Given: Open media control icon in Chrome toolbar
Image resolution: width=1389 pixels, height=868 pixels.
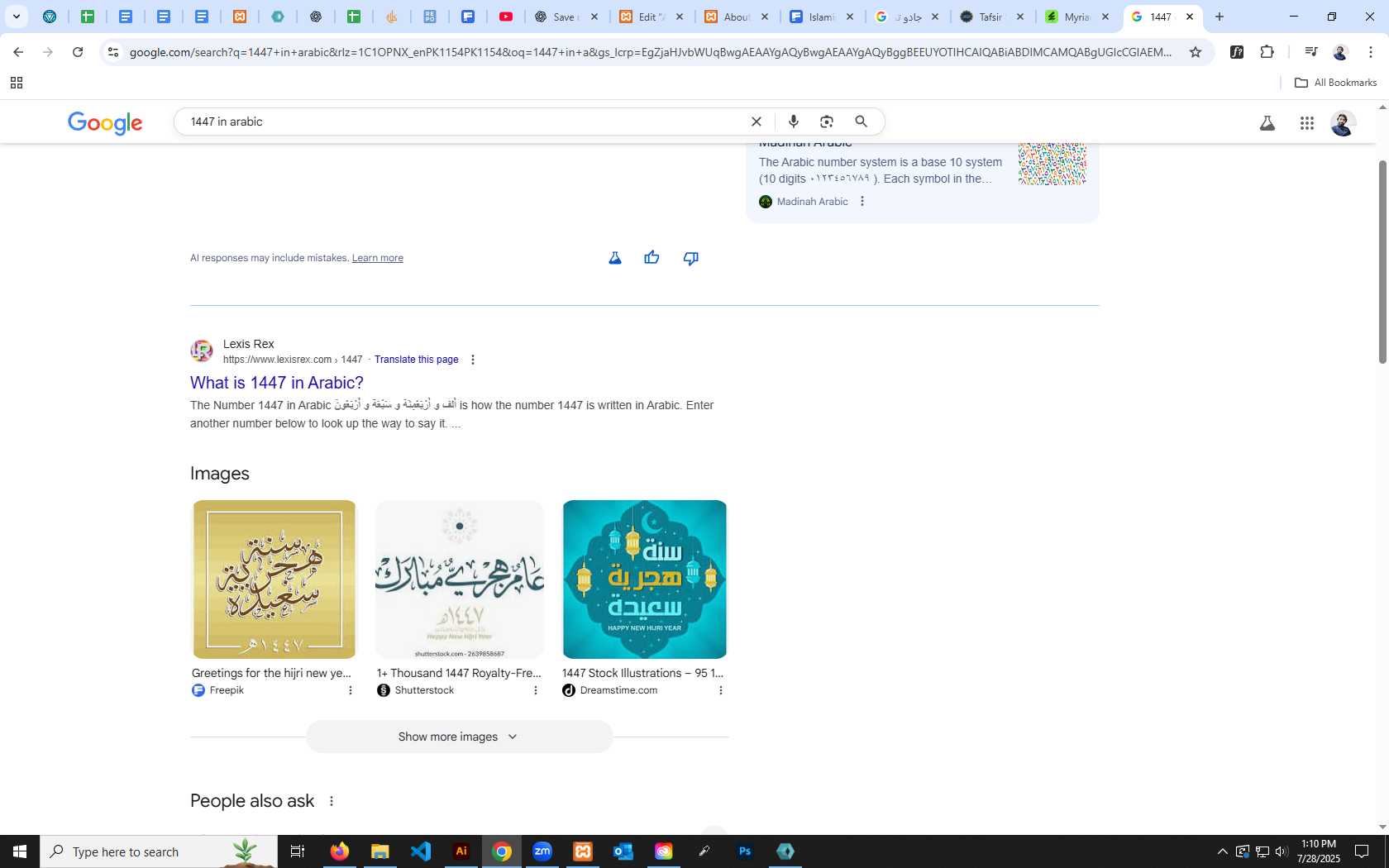Looking at the screenshot, I should coord(1310,52).
